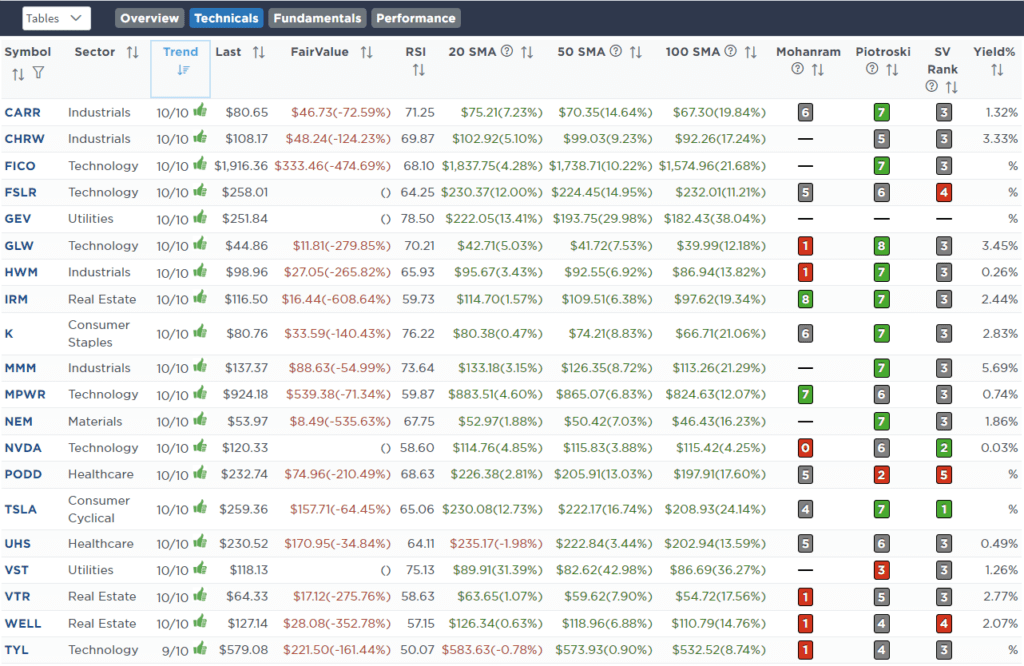1024x666 pixels.
Task: Toggle sorting on the RSI column
Action: (418, 68)
